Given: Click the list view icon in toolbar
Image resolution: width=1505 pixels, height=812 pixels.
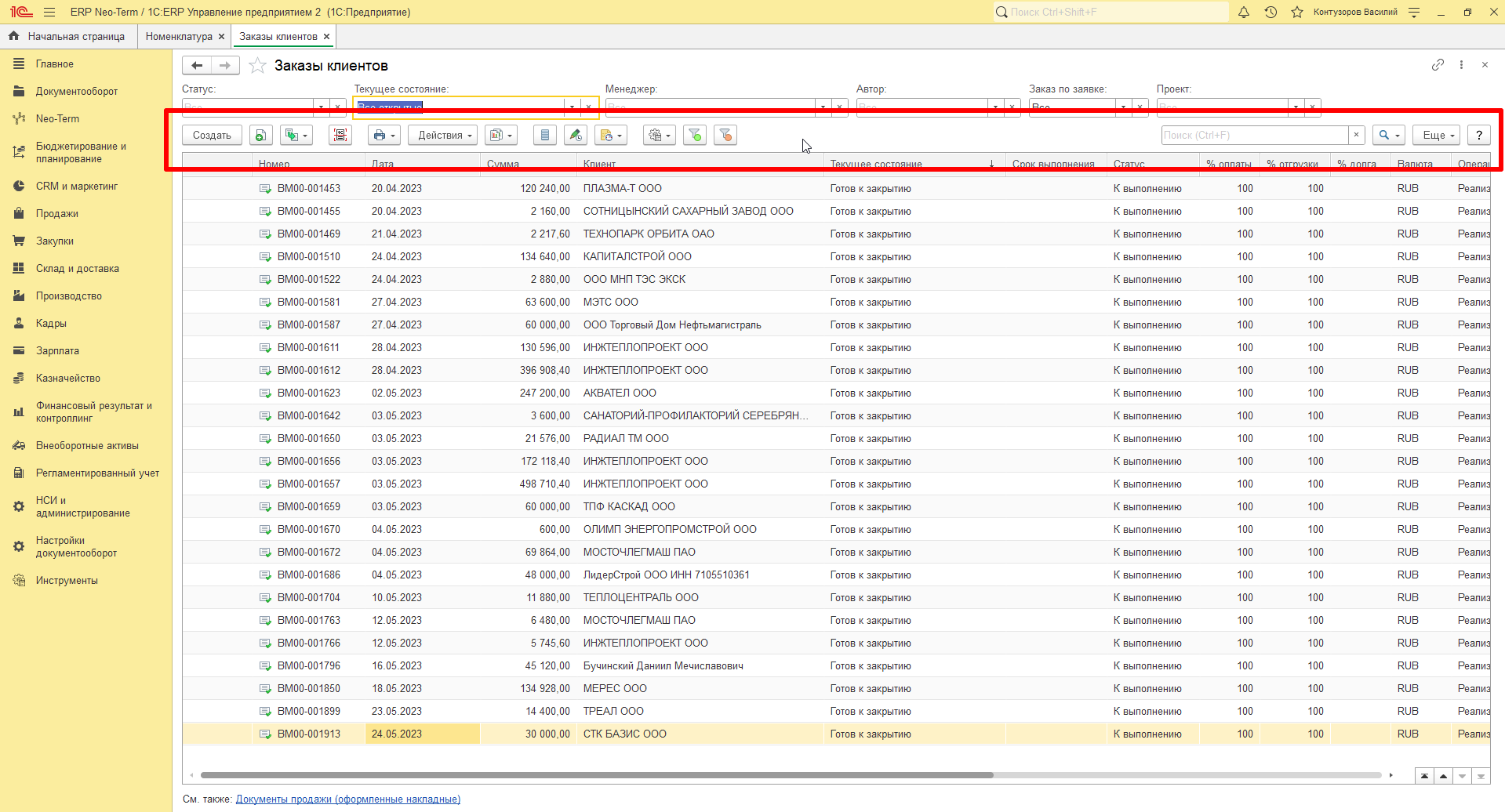Looking at the screenshot, I should coord(545,136).
